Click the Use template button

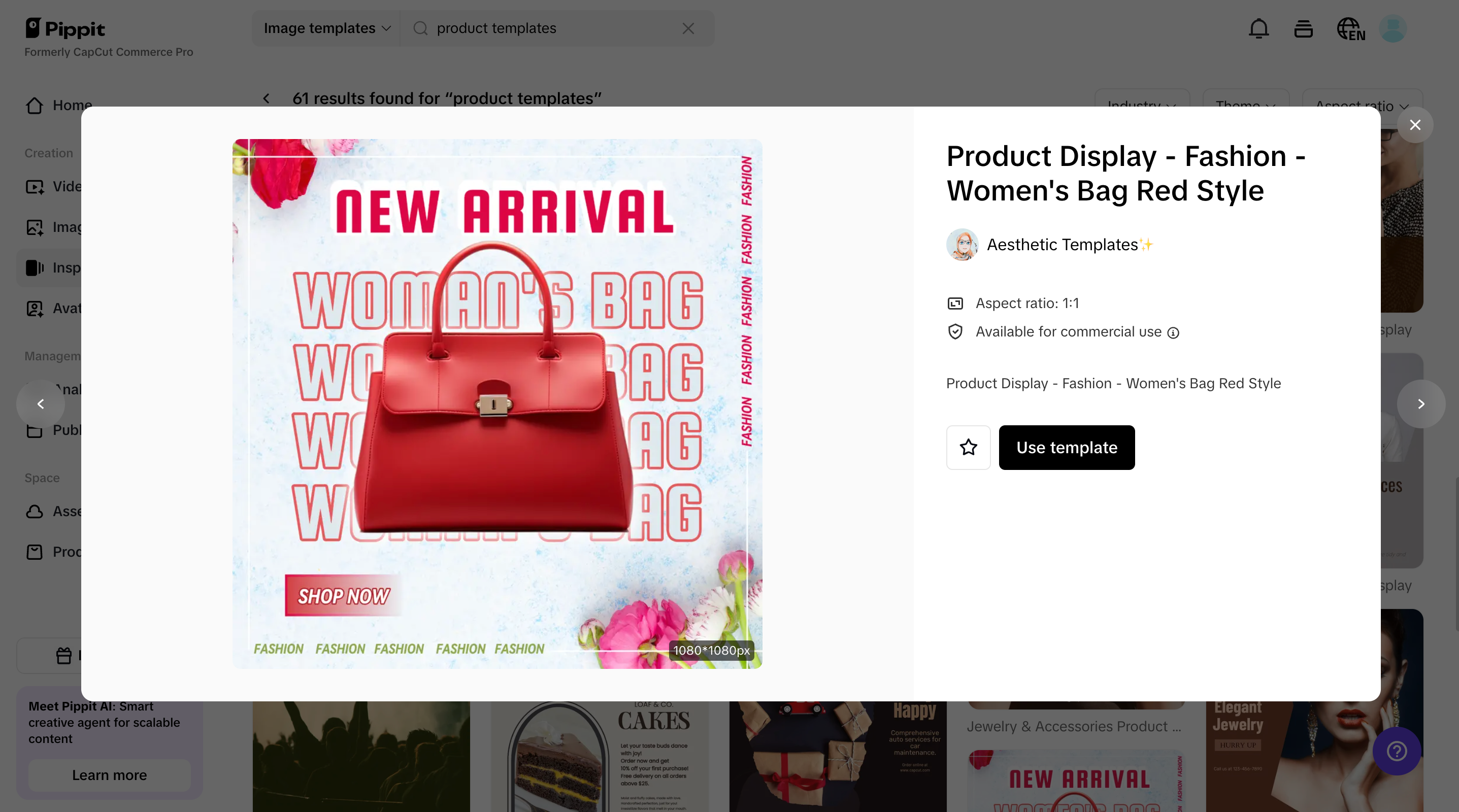click(x=1067, y=447)
